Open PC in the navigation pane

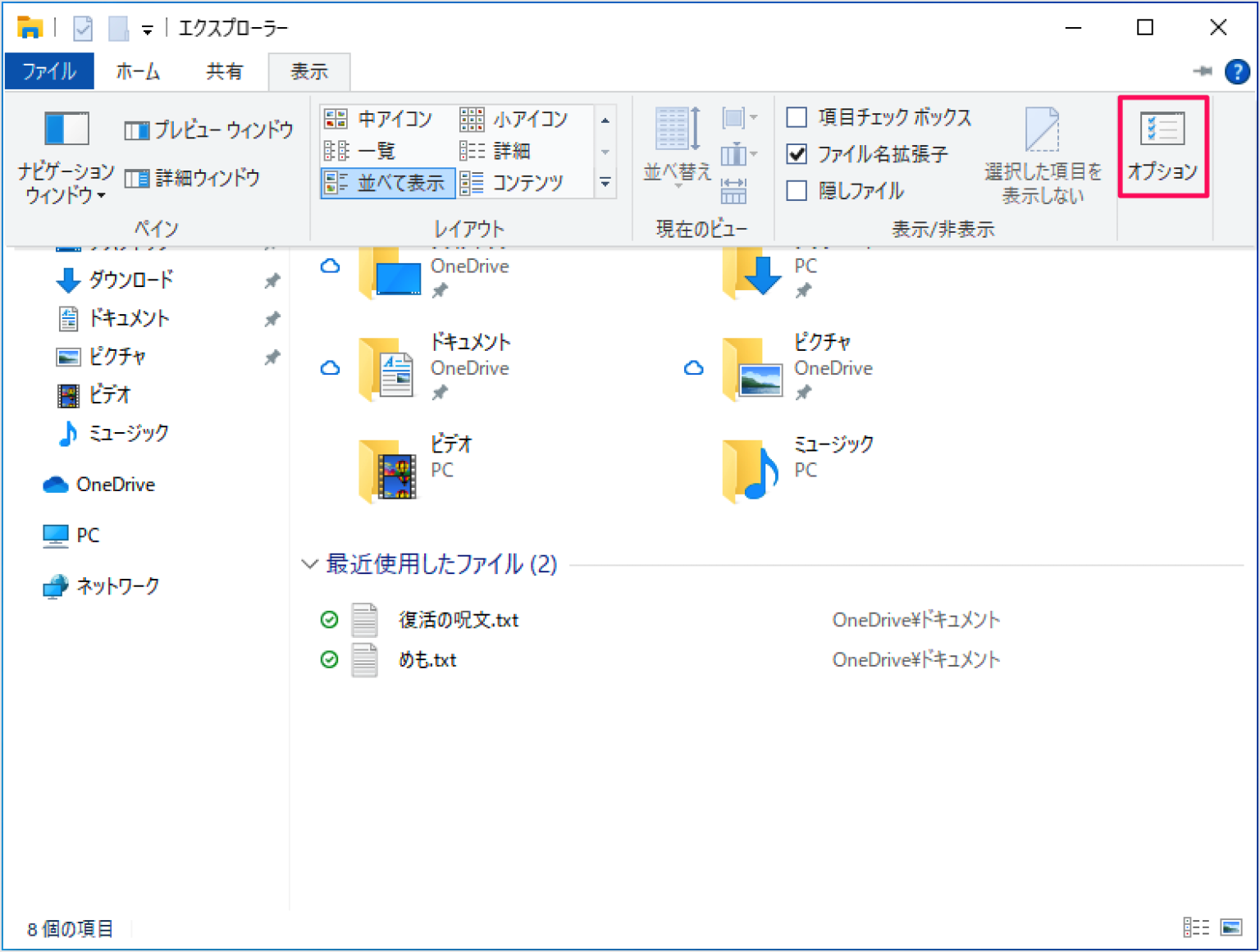(71, 535)
